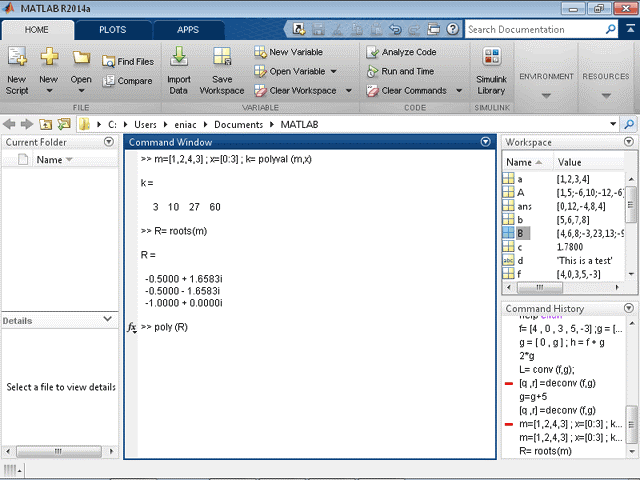
Task: Minimize the toolstrip with the collapse arrow
Action: (630, 28)
